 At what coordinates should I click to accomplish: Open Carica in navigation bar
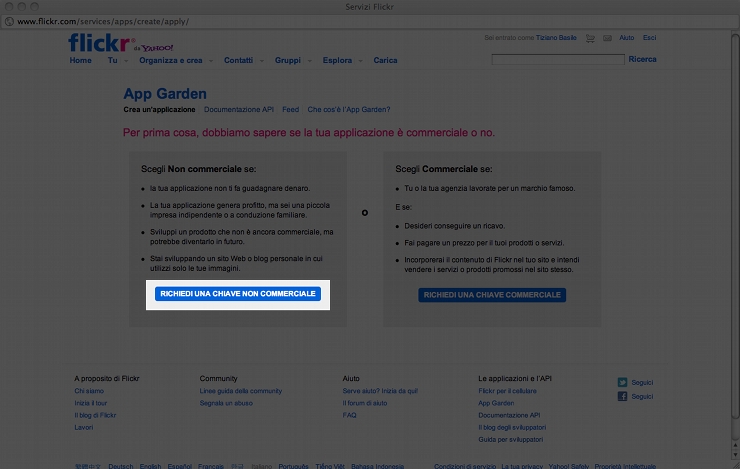tap(386, 60)
